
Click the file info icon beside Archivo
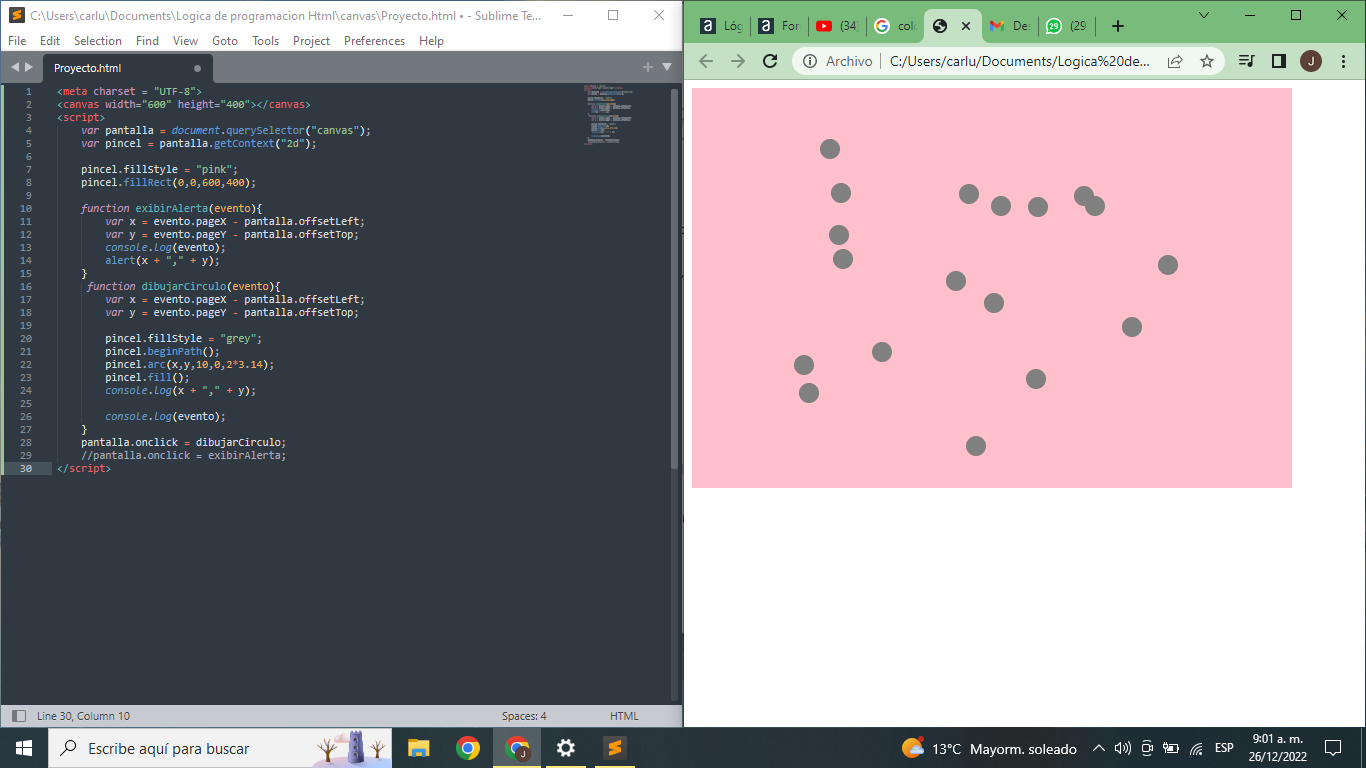tap(810, 61)
